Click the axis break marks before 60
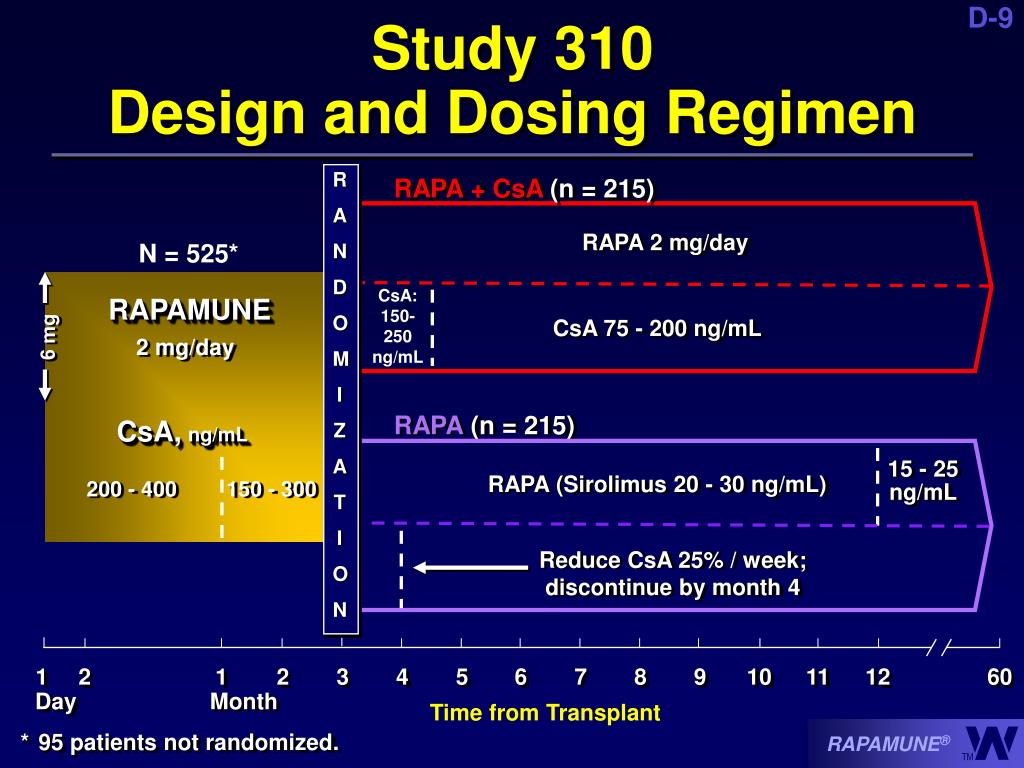Image resolution: width=1024 pixels, height=768 pixels. (939, 648)
